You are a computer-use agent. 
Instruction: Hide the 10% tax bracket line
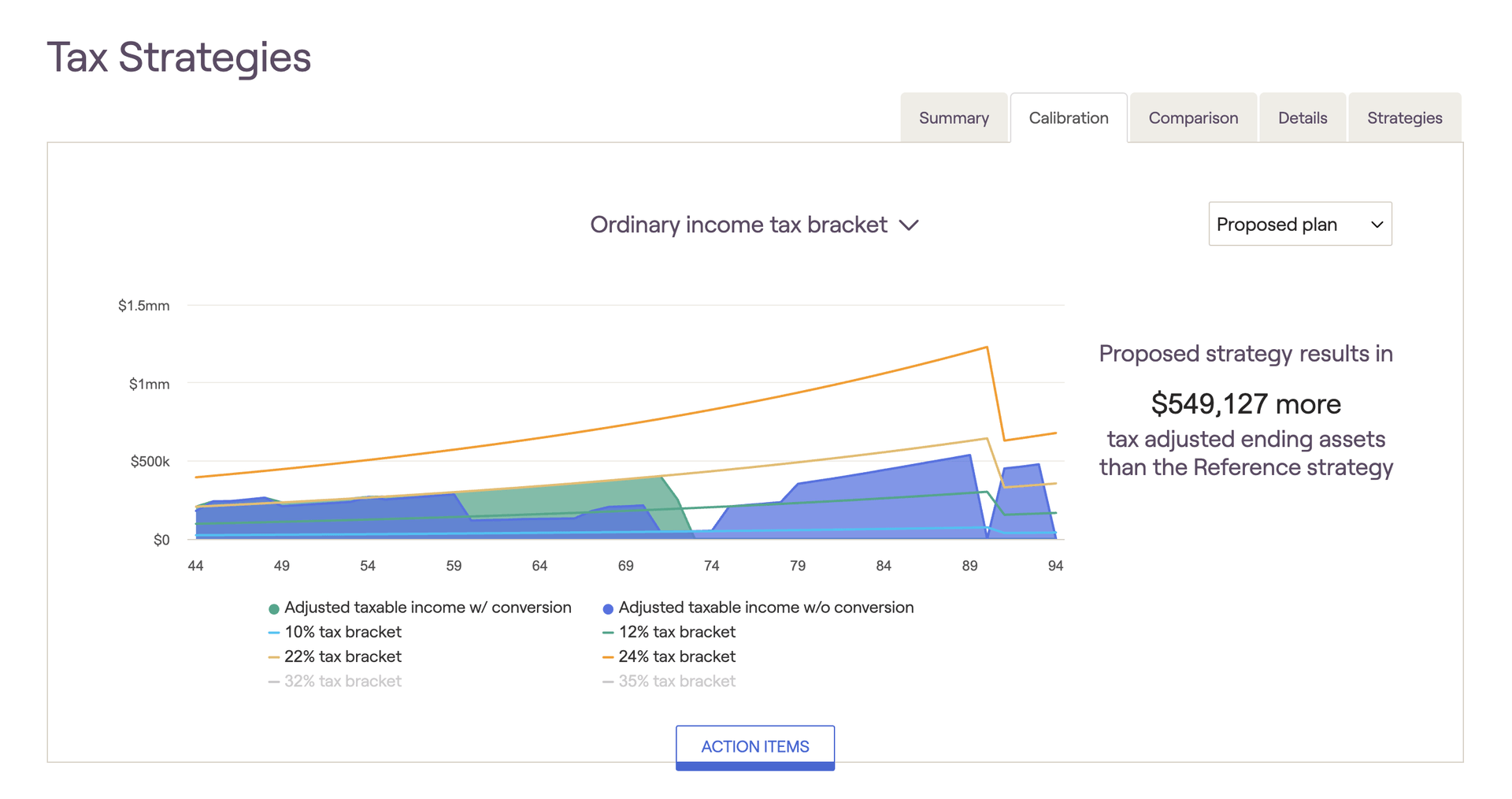[343, 632]
